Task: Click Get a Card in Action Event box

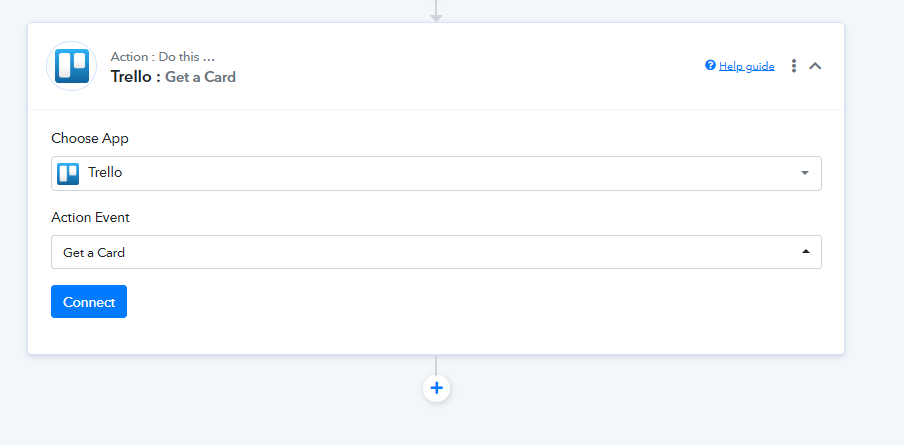Action: tap(94, 252)
